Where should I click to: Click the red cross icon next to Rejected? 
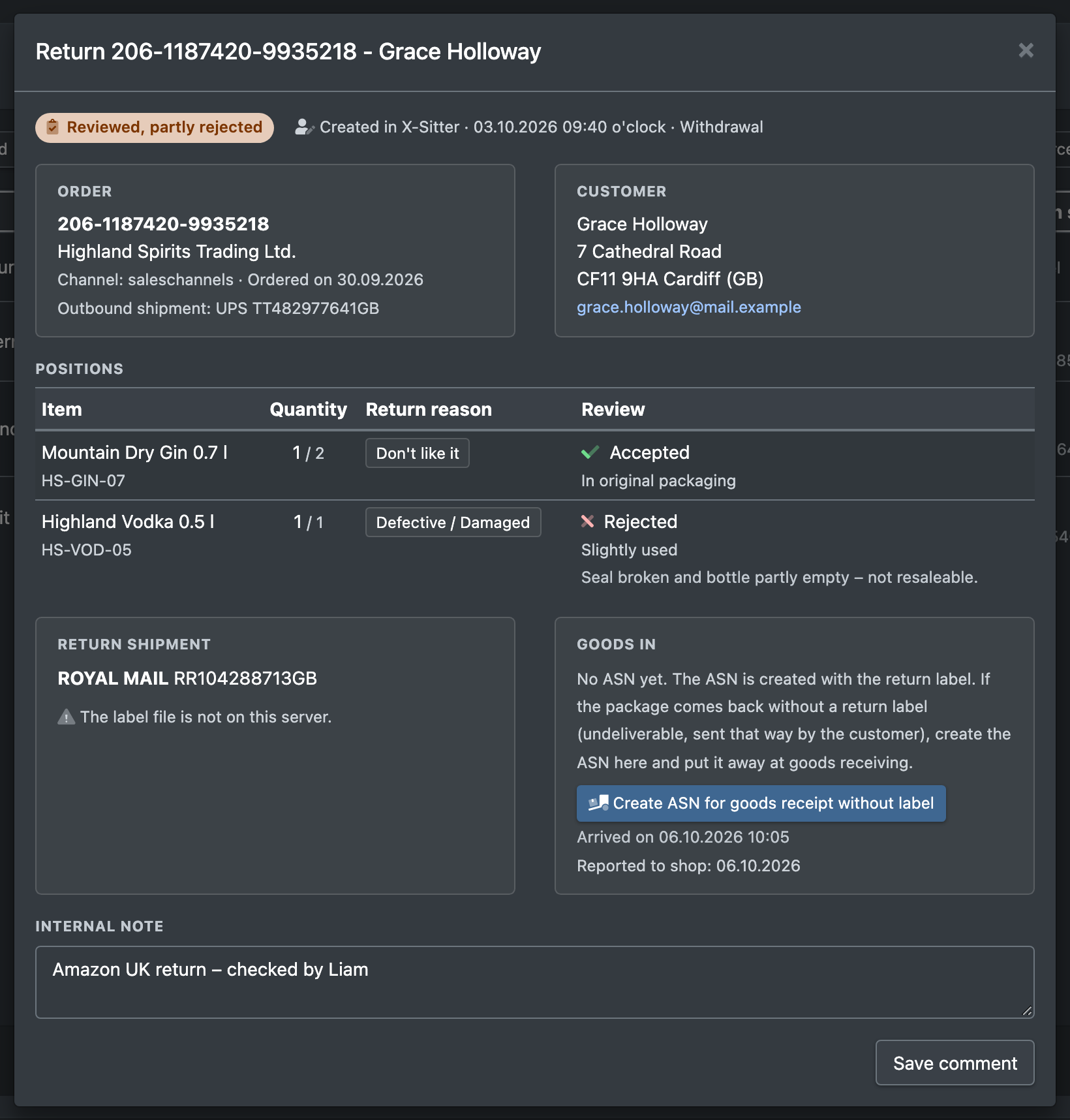(x=587, y=521)
